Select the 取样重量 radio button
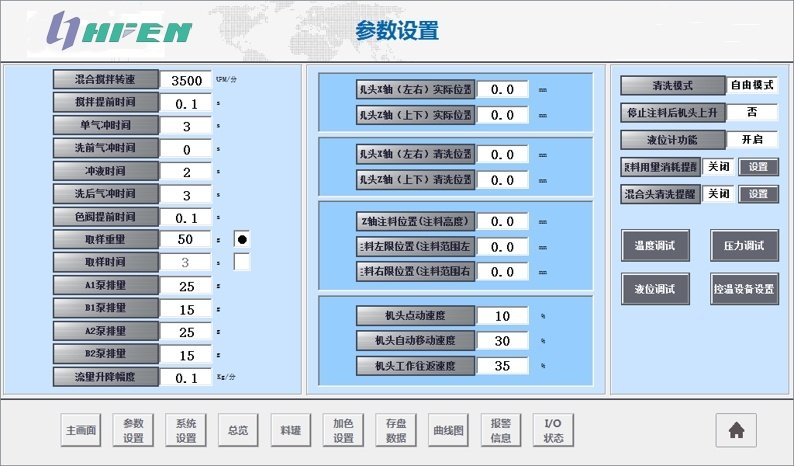Viewport: 795px width, 466px height. (x=242, y=239)
